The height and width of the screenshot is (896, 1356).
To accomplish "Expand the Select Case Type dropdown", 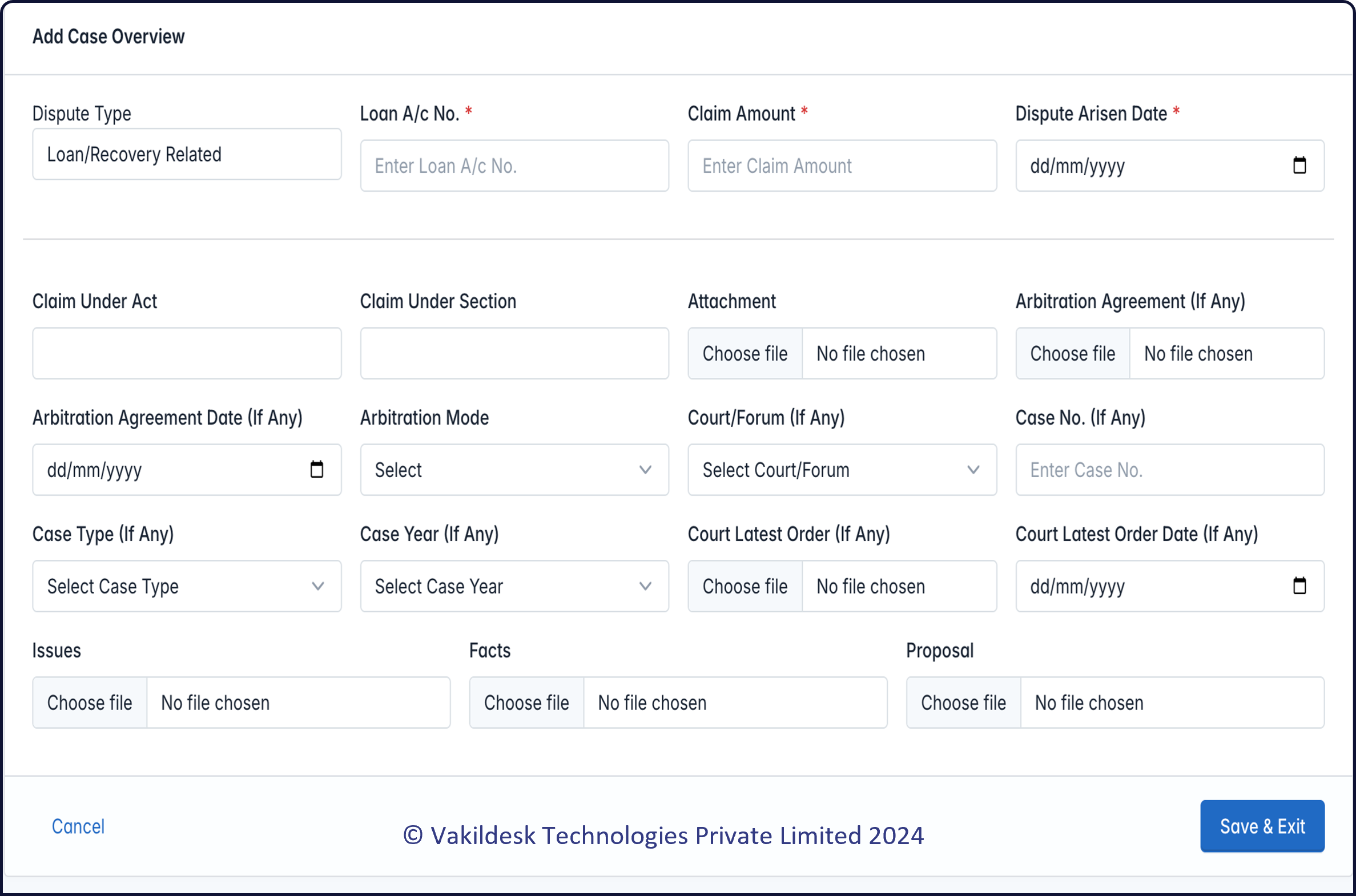I will (x=187, y=586).
